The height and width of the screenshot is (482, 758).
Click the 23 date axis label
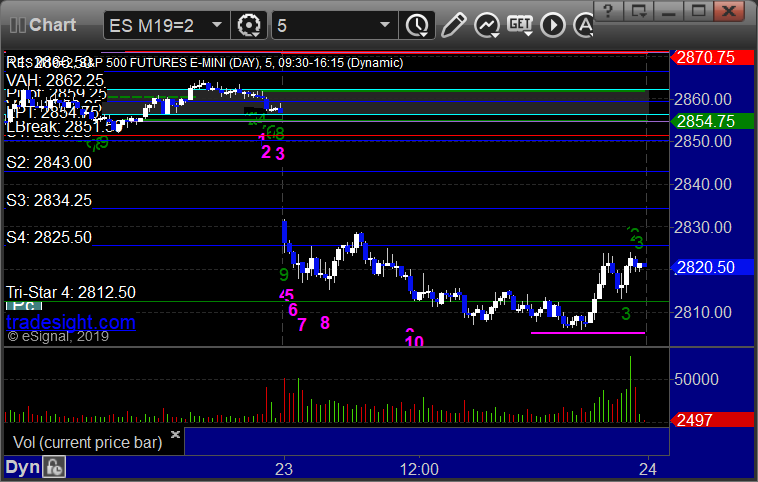(284, 469)
